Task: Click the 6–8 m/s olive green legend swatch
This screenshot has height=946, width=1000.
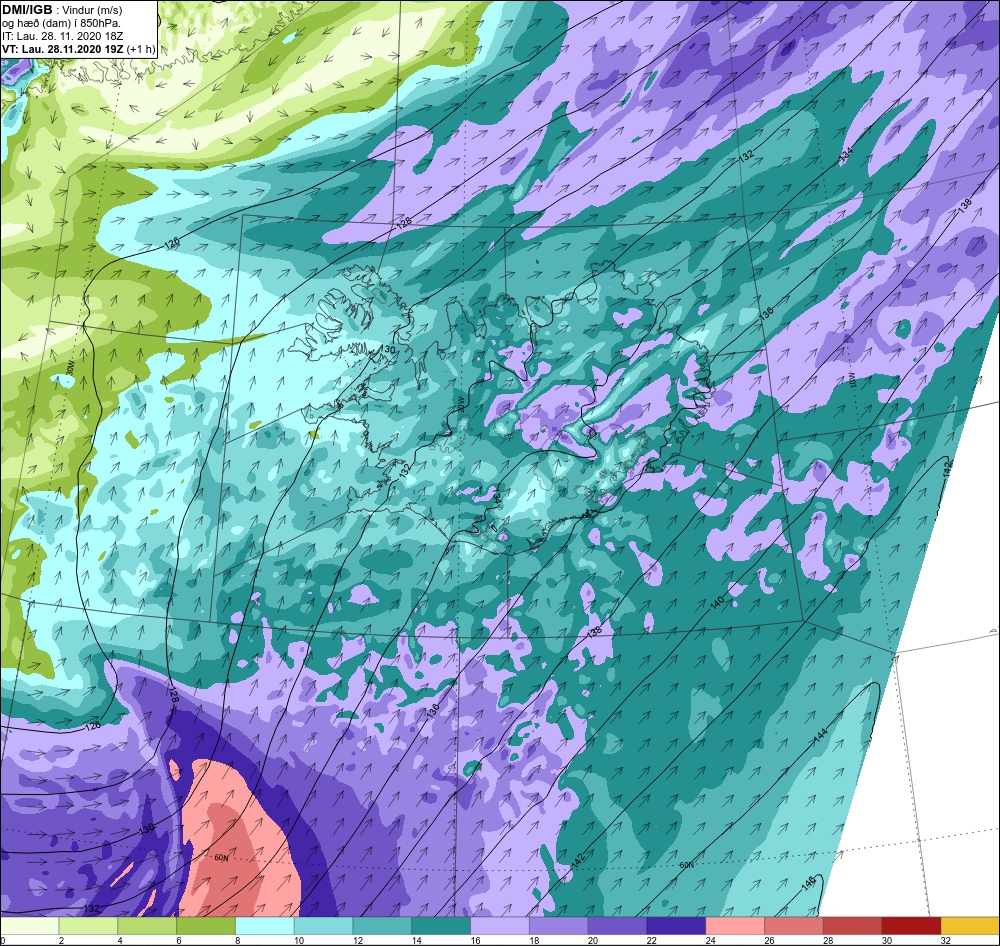Action: coord(206,925)
